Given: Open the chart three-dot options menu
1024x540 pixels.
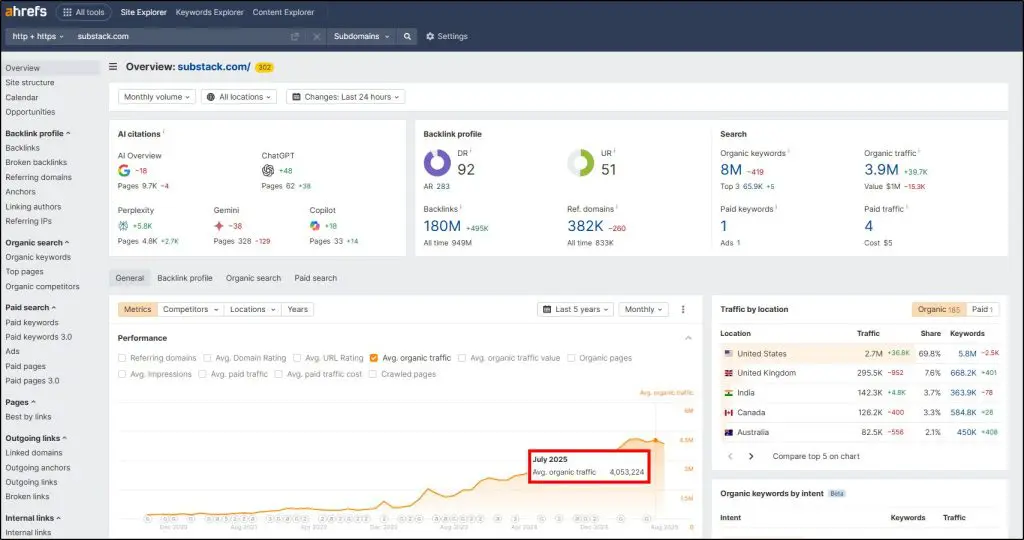Looking at the screenshot, I should pyautogui.click(x=683, y=310).
